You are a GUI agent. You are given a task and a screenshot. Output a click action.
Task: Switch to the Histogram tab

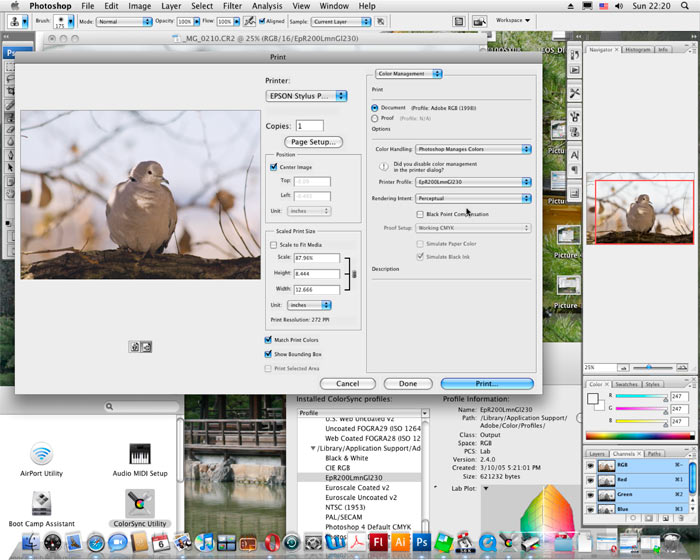coord(638,50)
